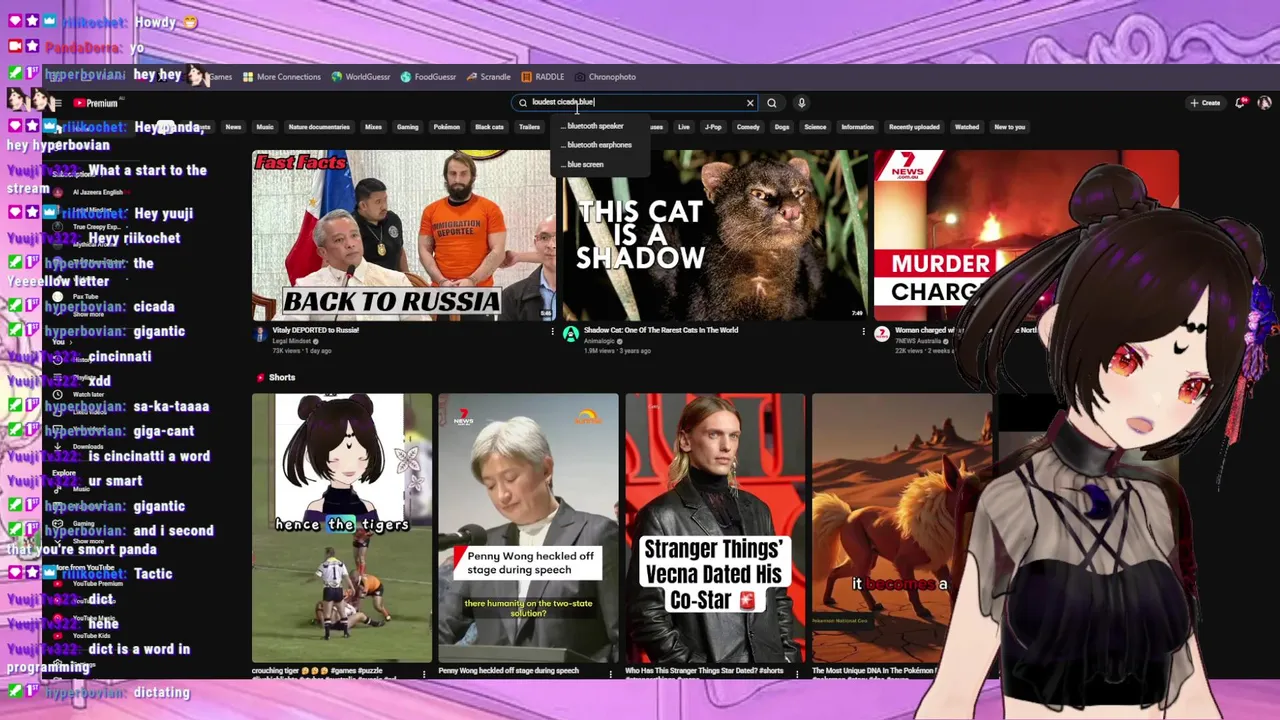Select the Music filter chip

pyautogui.click(x=265, y=127)
